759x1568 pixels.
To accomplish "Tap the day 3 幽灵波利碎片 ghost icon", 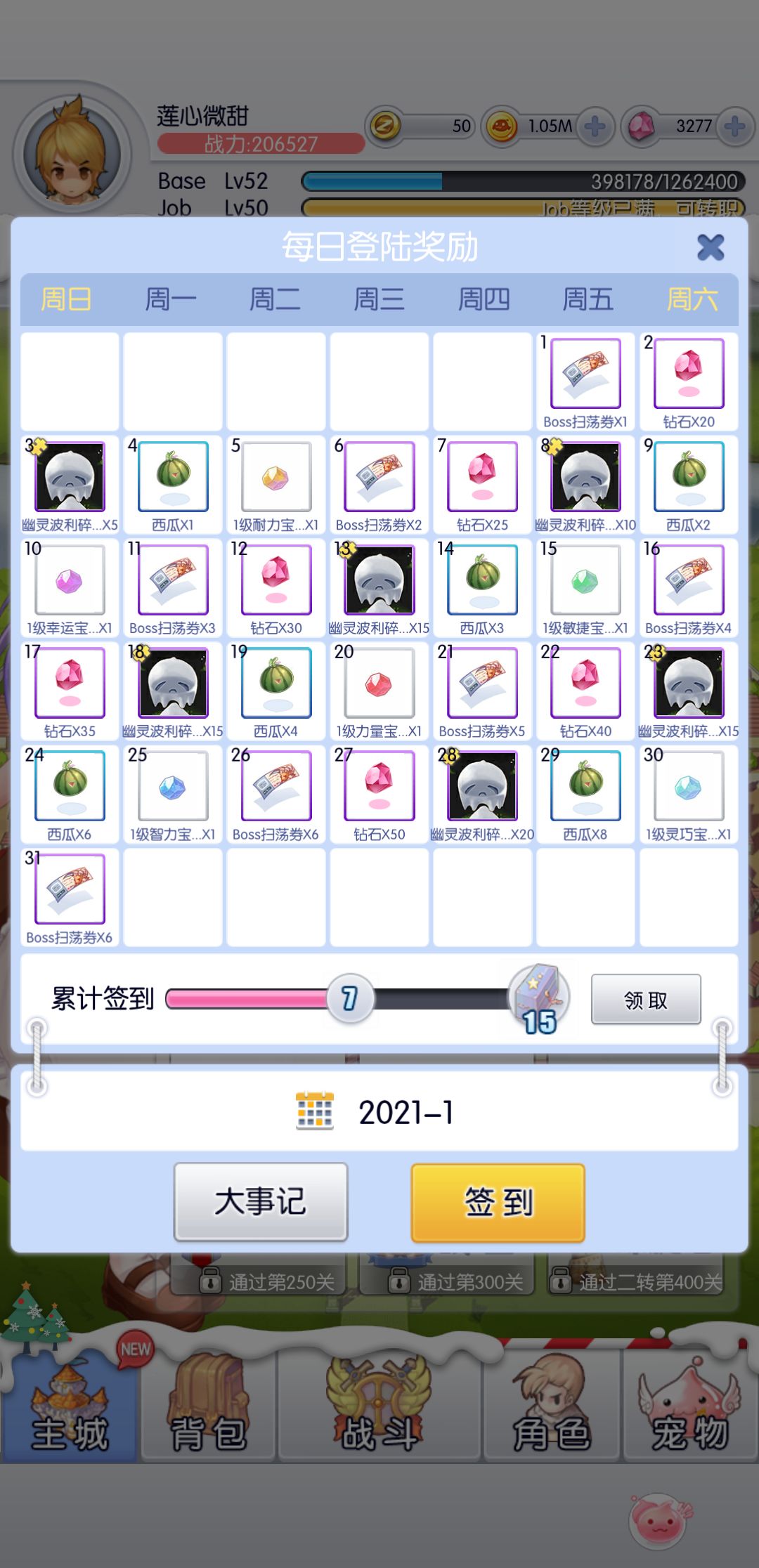I will tap(70, 476).
